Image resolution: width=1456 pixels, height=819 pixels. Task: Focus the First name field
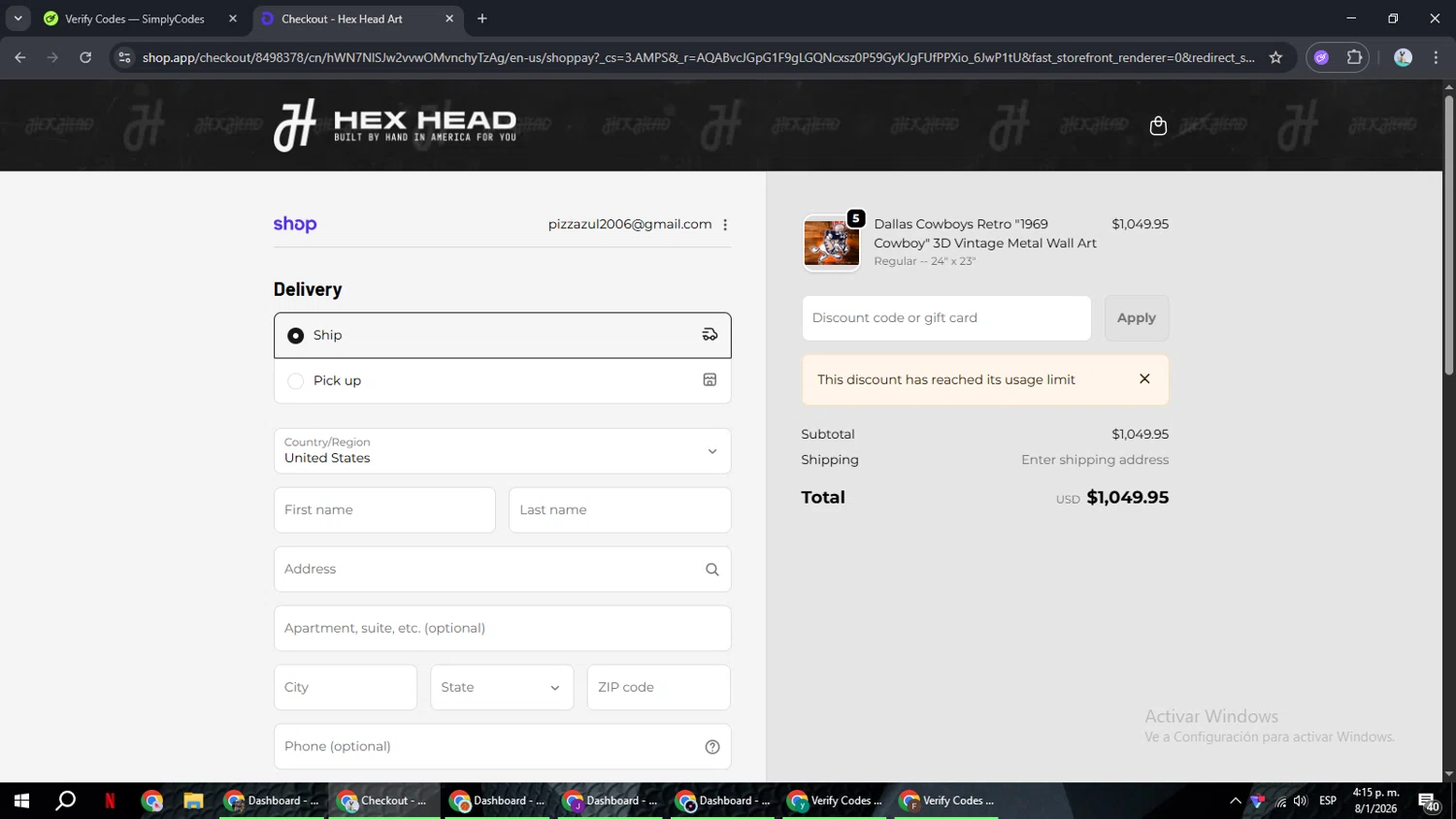tap(384, 510)
